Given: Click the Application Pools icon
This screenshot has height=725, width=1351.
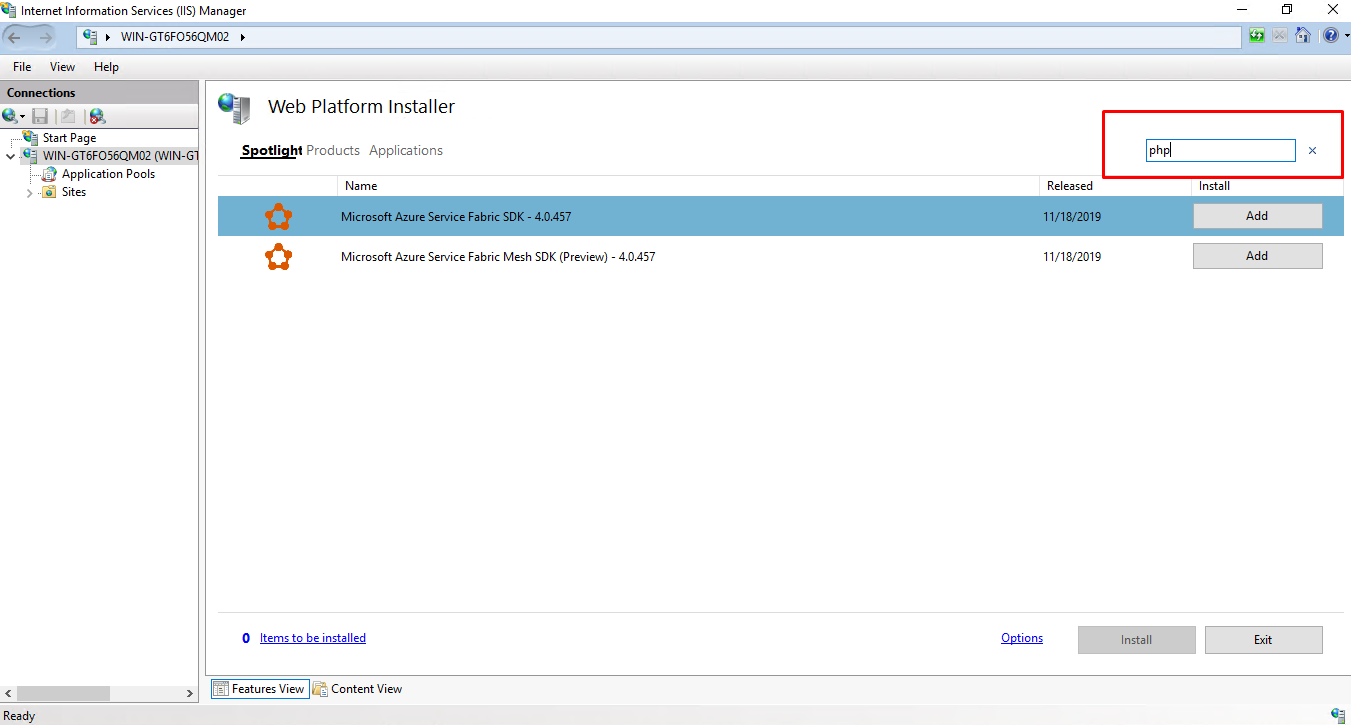Looking at the screenshot, I should pos(49,174).
